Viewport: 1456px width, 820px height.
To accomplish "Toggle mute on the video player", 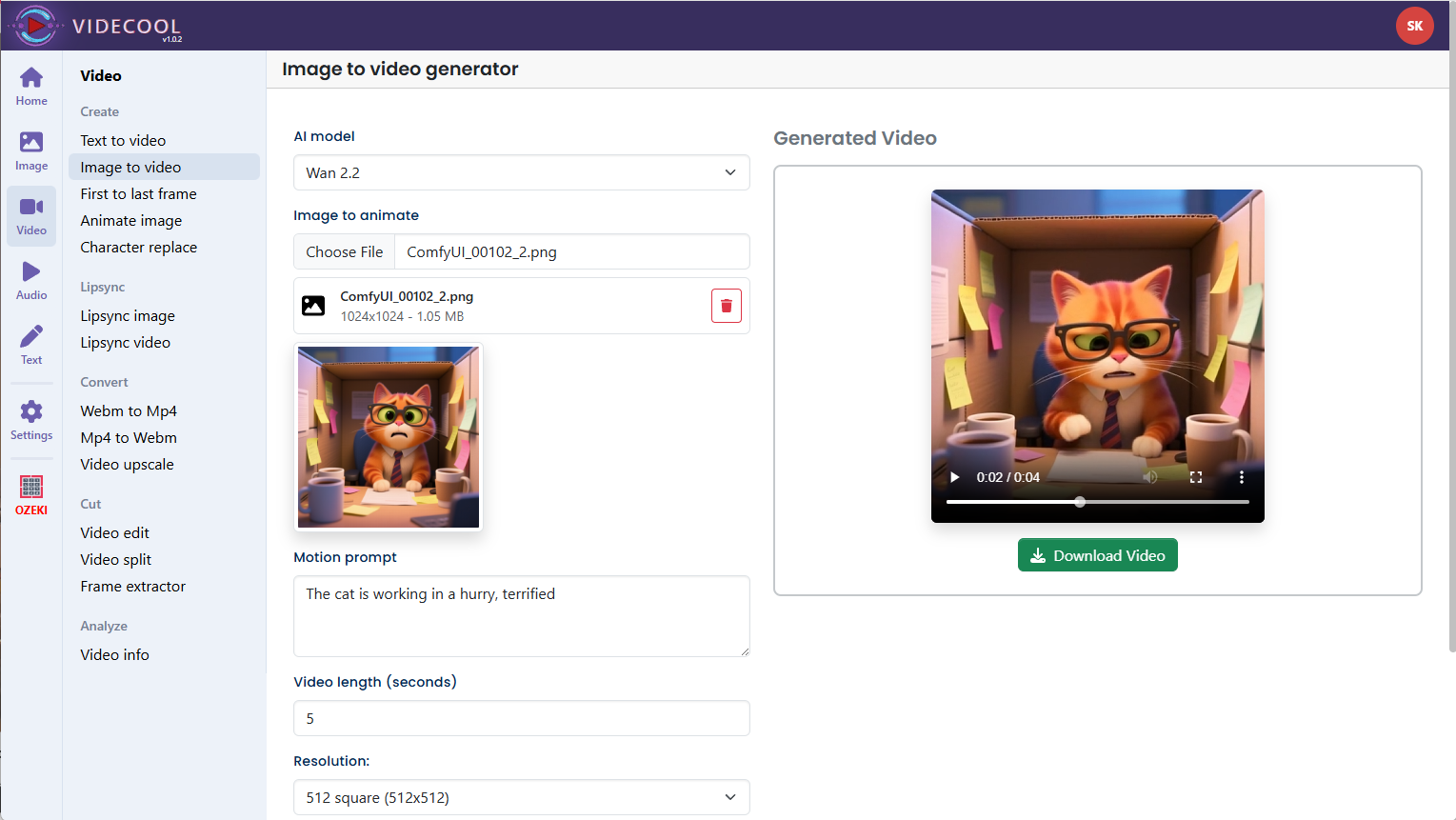I will (x=1150, y=477).
